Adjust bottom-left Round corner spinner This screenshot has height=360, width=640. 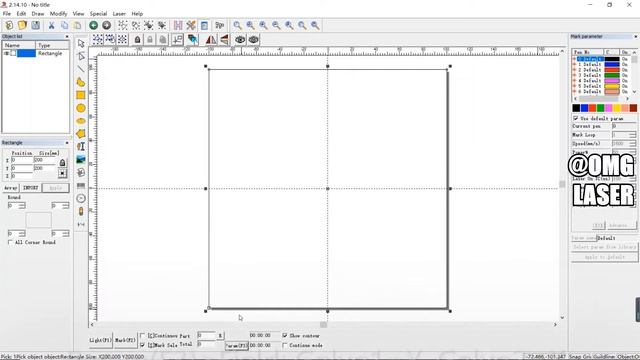[22, 233]
